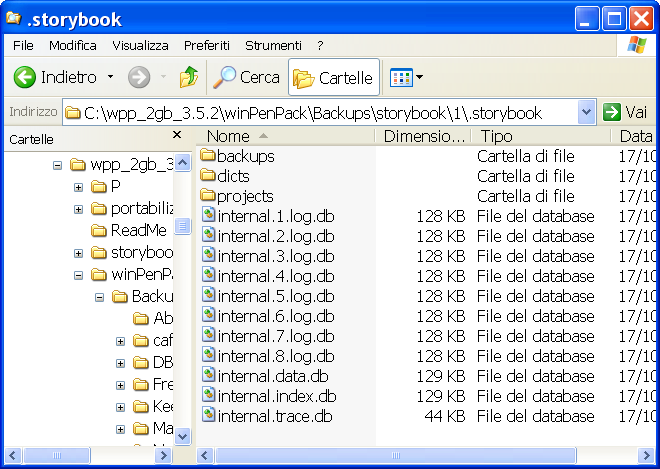Sort by the Data column header
The height and width of the screenshot is (469, 660).
tap(633, 136)
